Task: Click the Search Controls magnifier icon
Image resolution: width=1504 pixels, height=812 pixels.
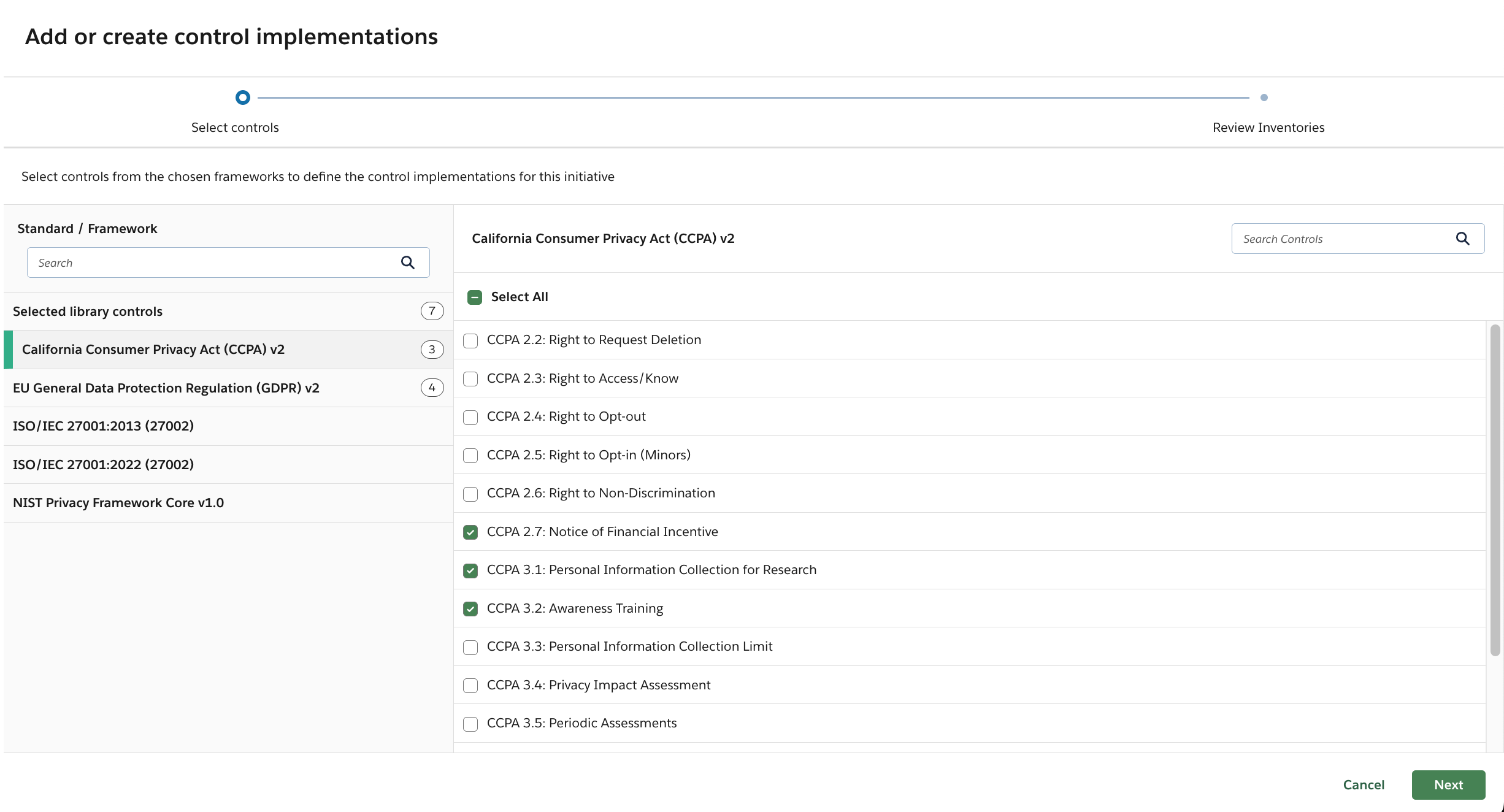Action: [x=1462, y=239]
